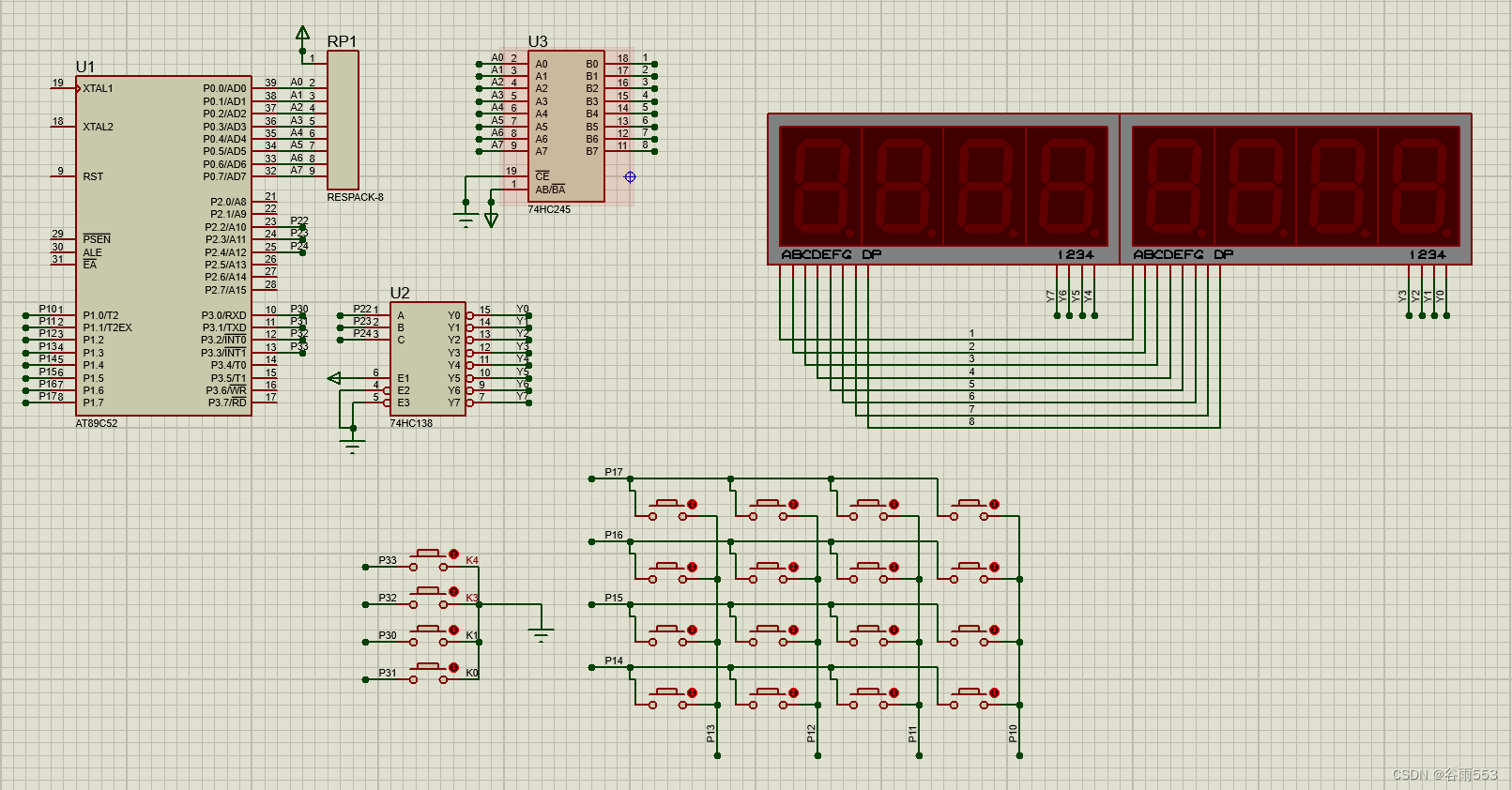Image resolution: width=1512 pixels, height=790 pixels.
Task: Select ground symbol wired to U3 pin 19
Action: (x=466, y=219)
